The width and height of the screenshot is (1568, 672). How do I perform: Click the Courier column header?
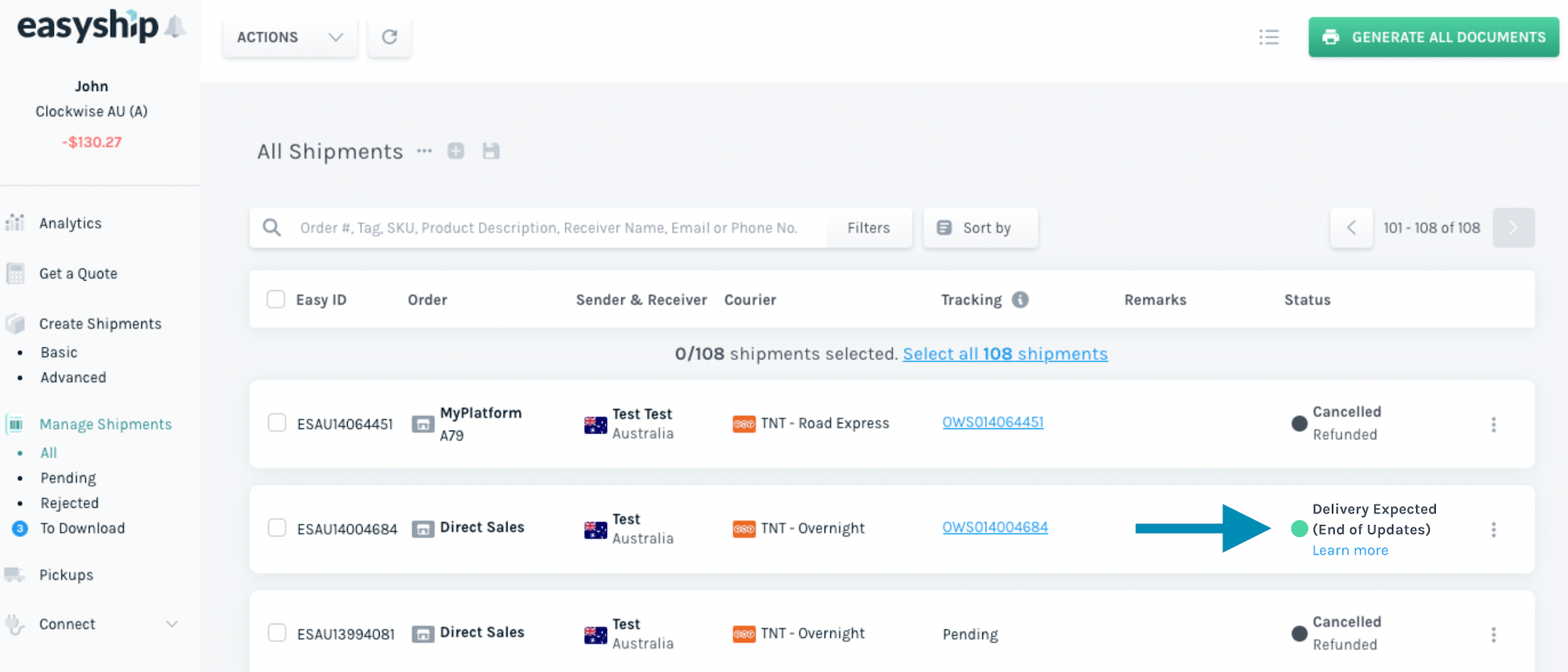pos(750,300)
